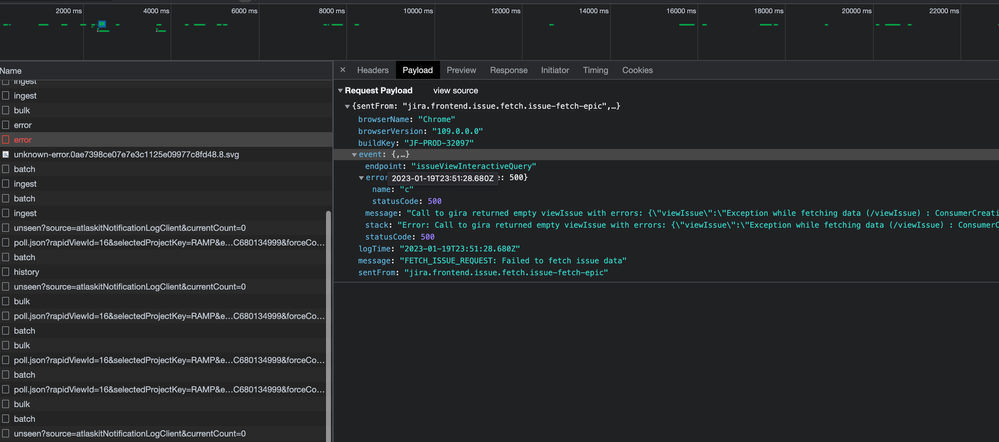The width and height of the screenshot is (999, 442).
Task: Click file icon of the non-red error row
Action: (x=5, y=125)
